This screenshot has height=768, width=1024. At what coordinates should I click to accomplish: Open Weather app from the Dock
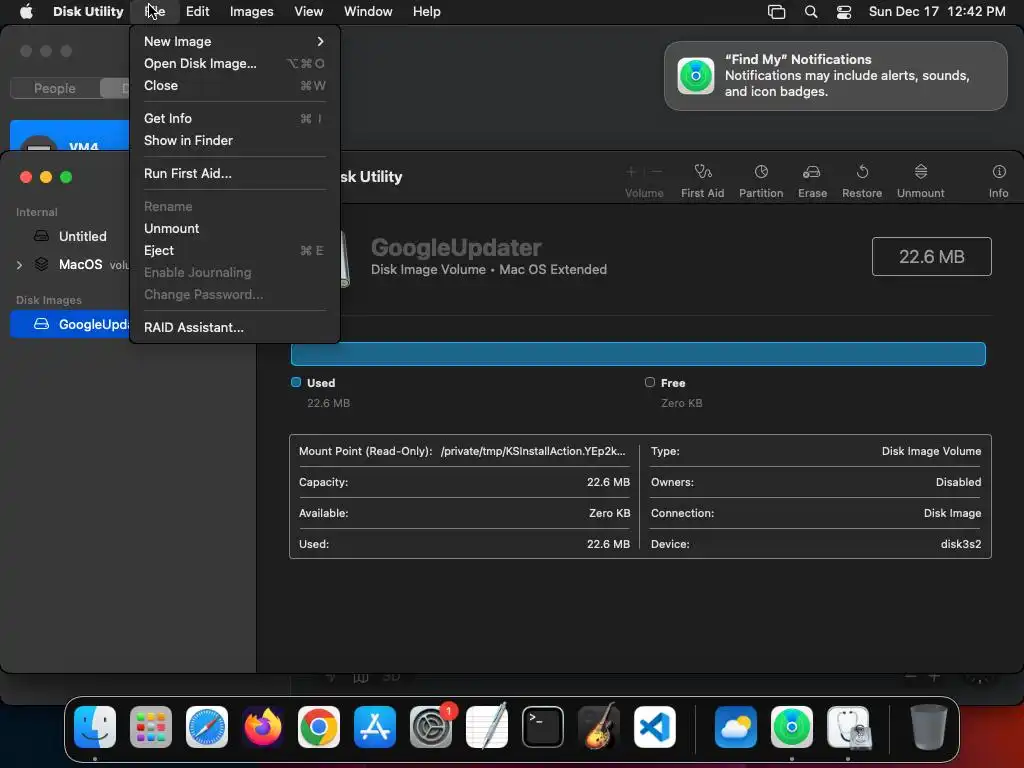[735, 727]
